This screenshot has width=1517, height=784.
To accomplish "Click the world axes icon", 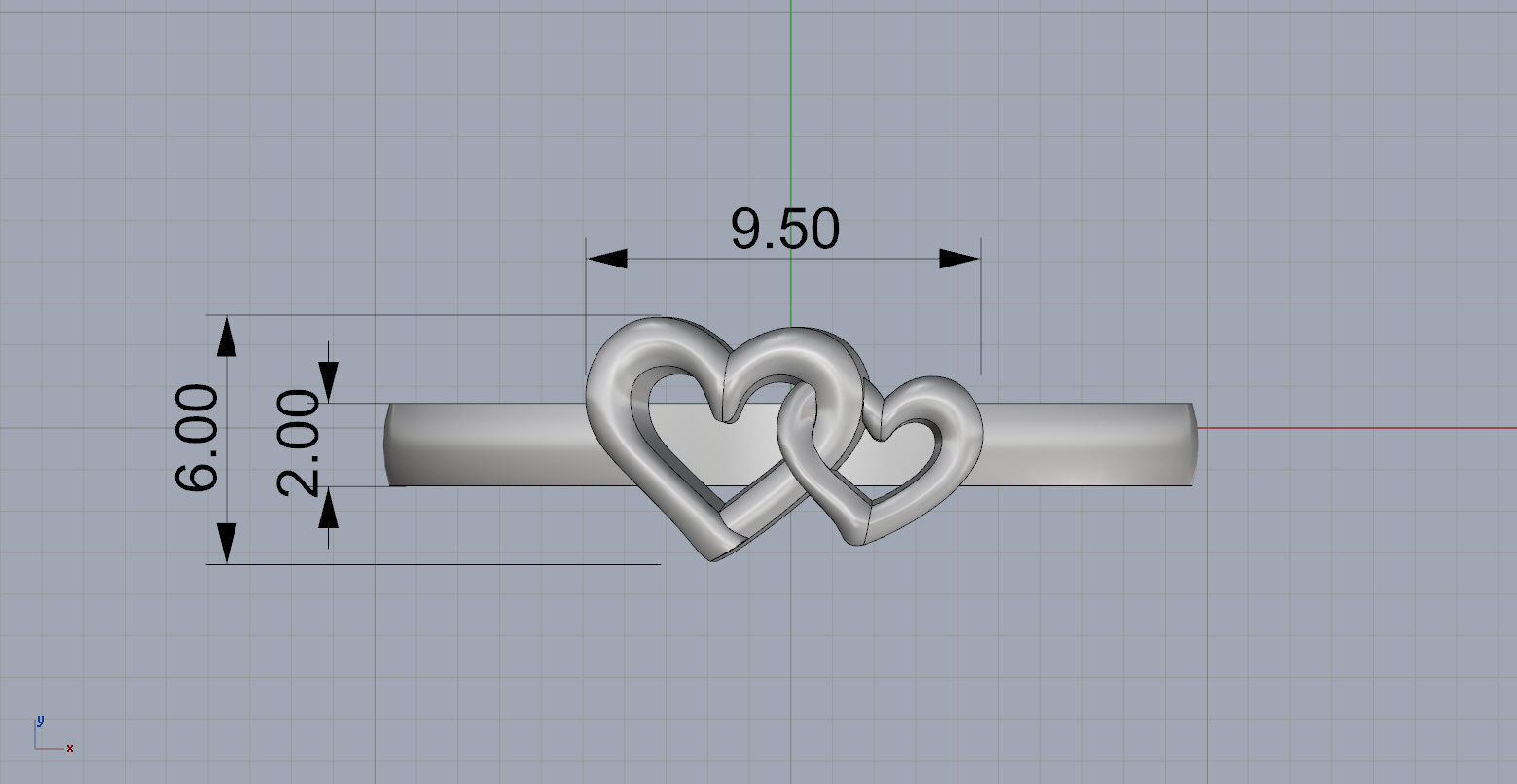I will 54,736.
